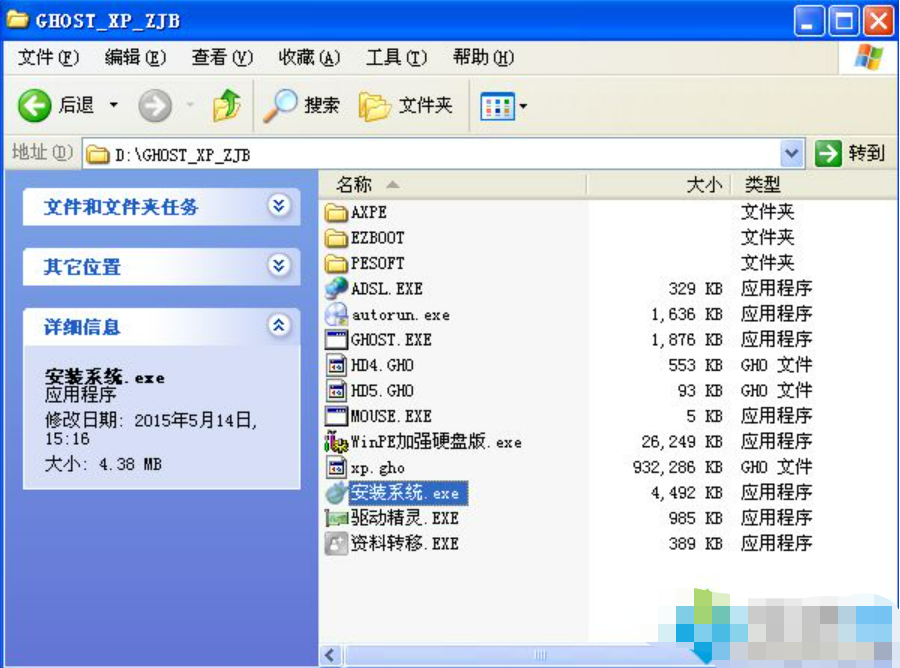This screenshot has height=668, width=900.
Task: Expand the 文件和文件夹任务 panel
Action: 279,205
